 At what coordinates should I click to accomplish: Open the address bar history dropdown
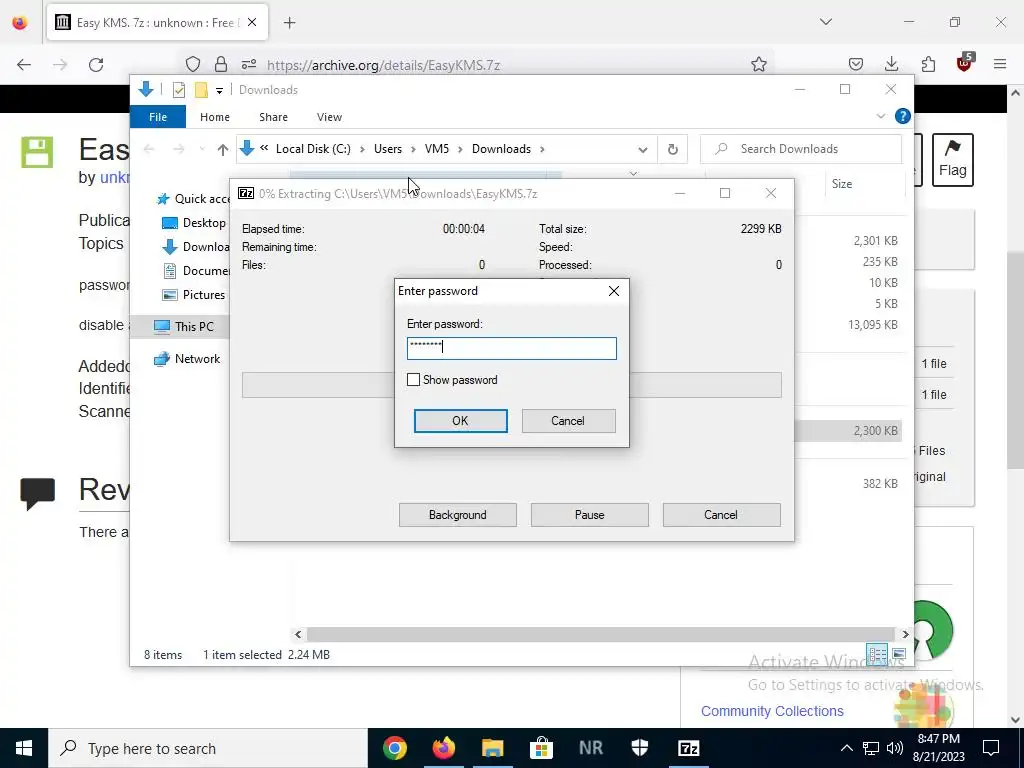(643, 150)
